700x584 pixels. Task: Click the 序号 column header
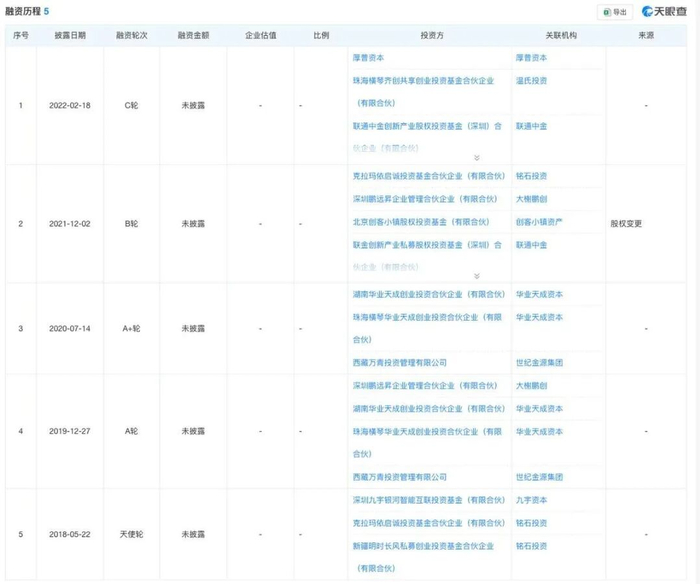tap(21, 35)
